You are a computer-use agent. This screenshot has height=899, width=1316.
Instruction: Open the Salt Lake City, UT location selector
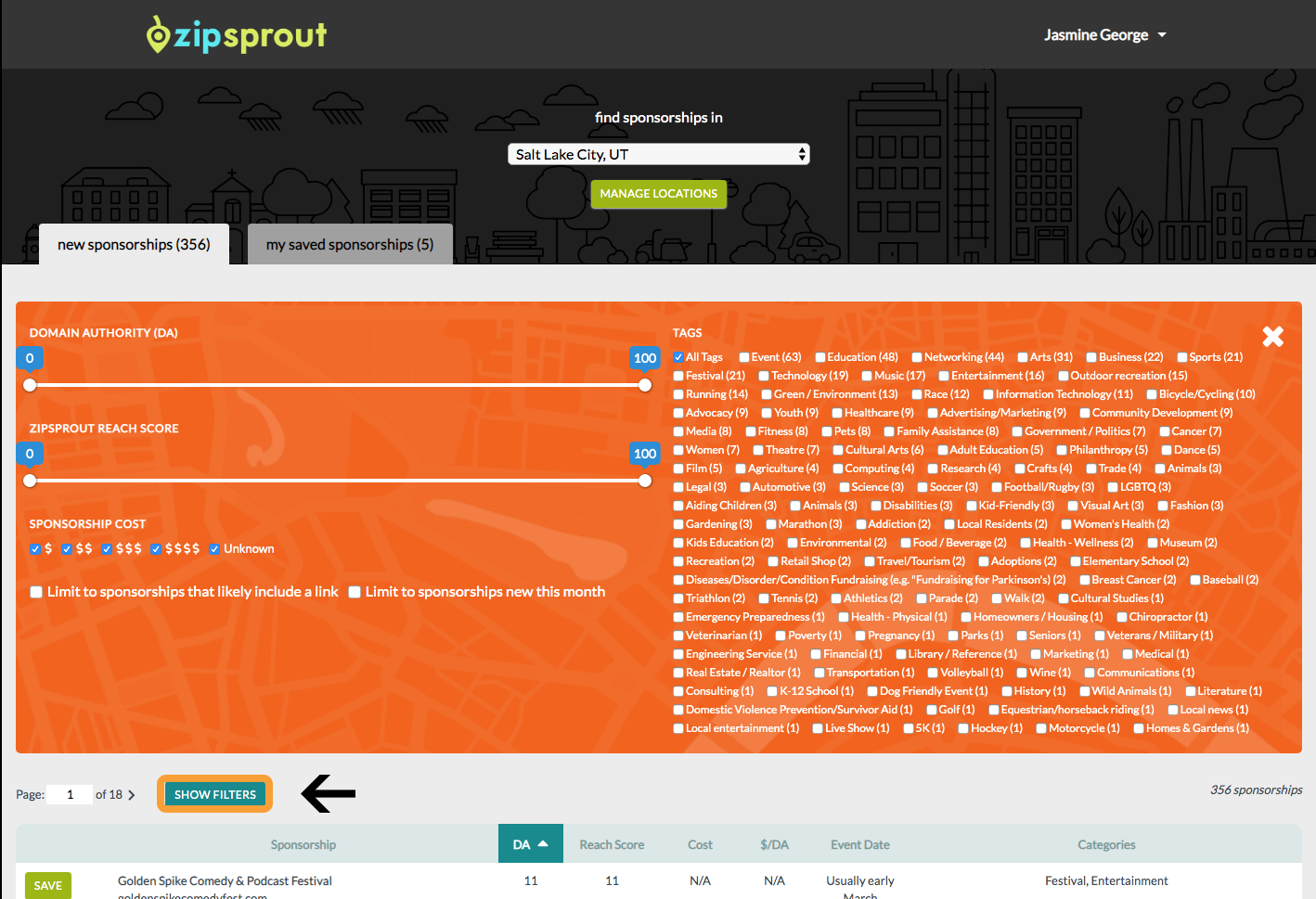pos(659,154)
